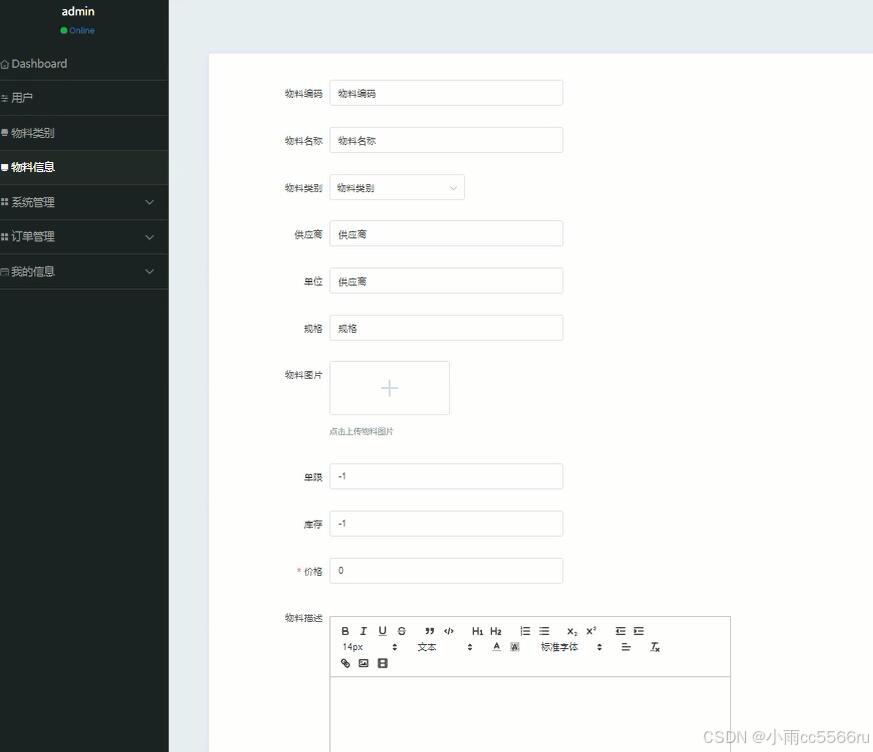Screen dimensions: 873x752
Task: Focus the 库存 input field
Action: coord(446,524)
